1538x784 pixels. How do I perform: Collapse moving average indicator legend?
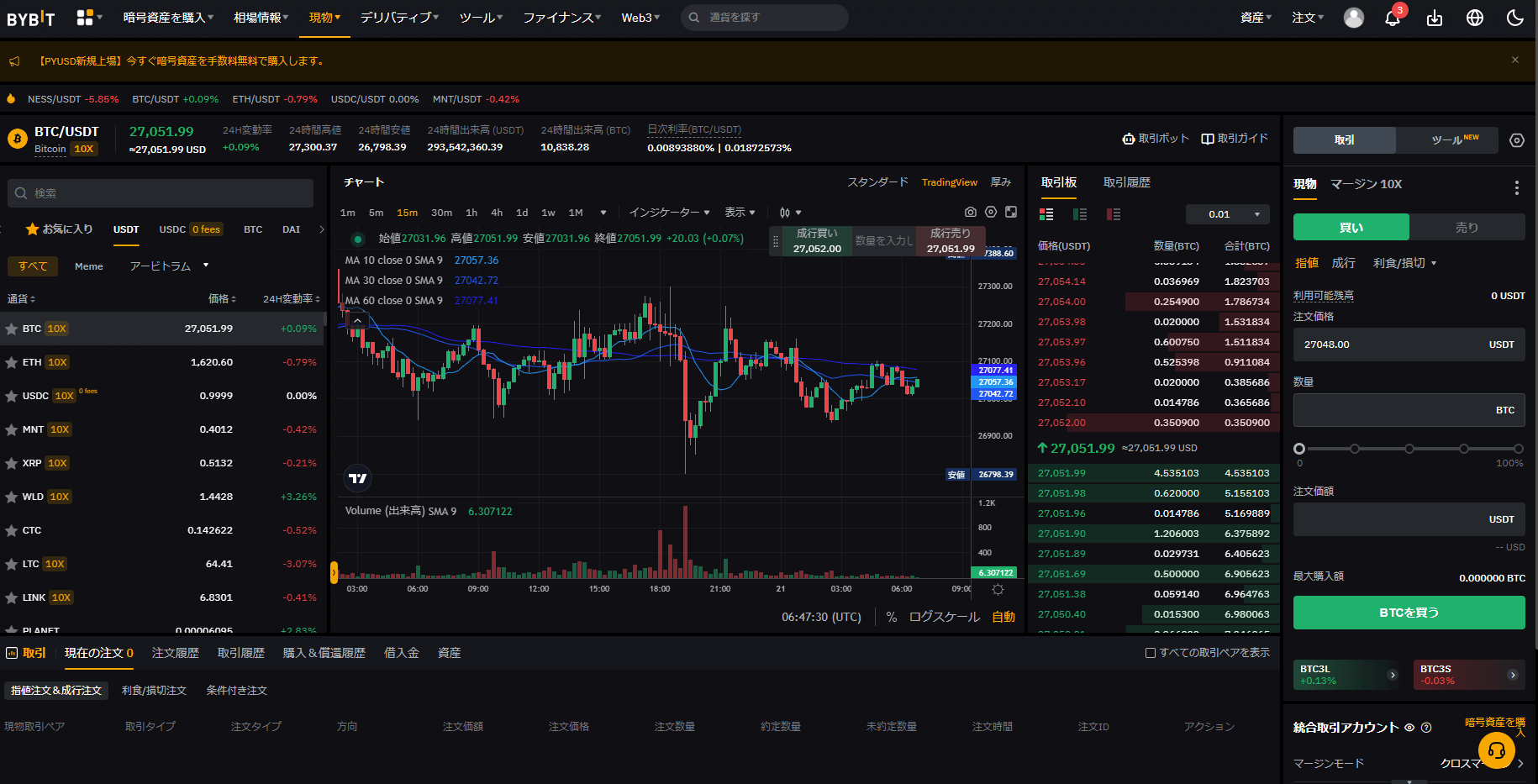coord(357,321)
